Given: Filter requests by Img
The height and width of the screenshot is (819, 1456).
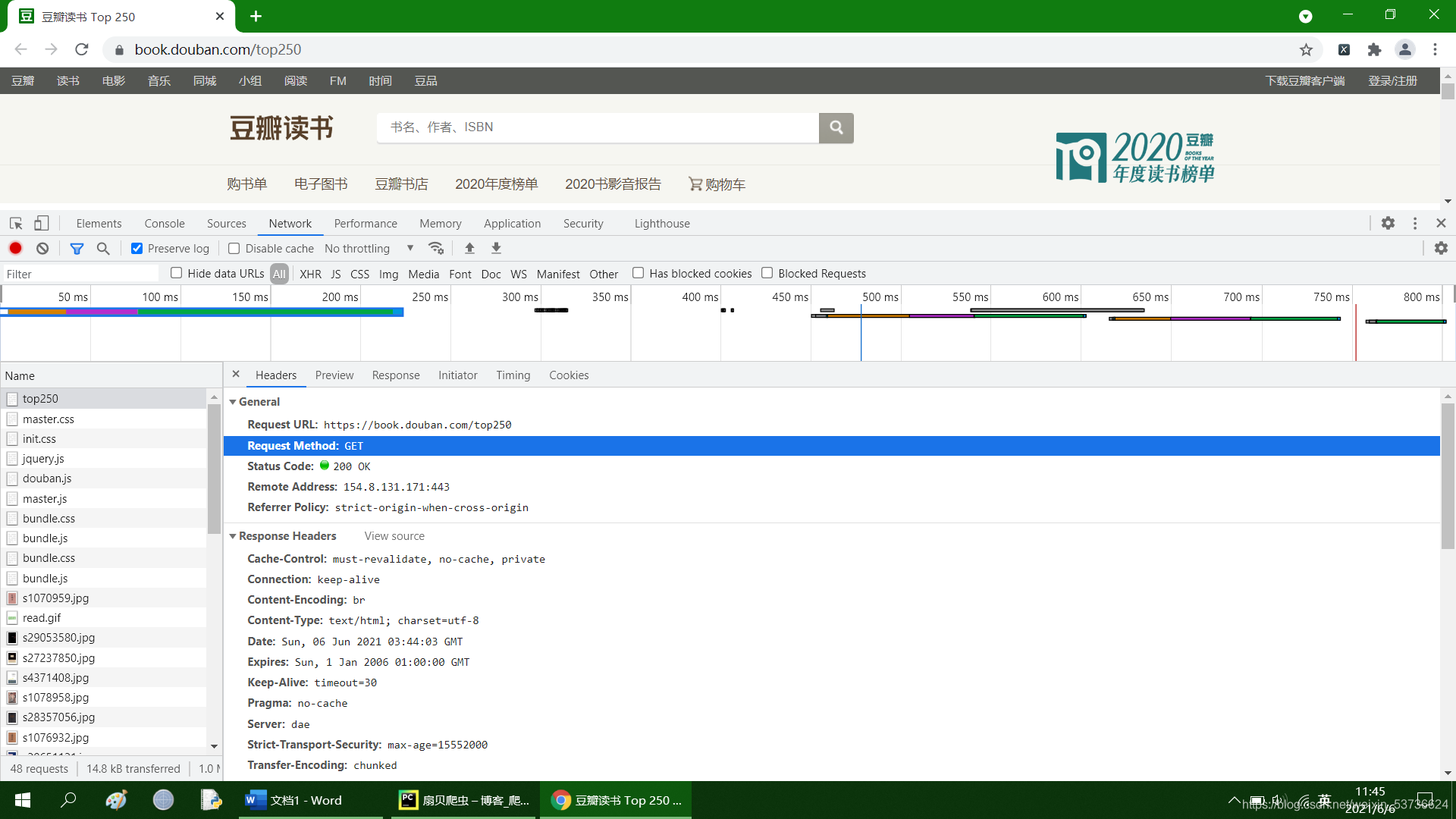Looking at the screenshot, I should (x=388, y=274).
